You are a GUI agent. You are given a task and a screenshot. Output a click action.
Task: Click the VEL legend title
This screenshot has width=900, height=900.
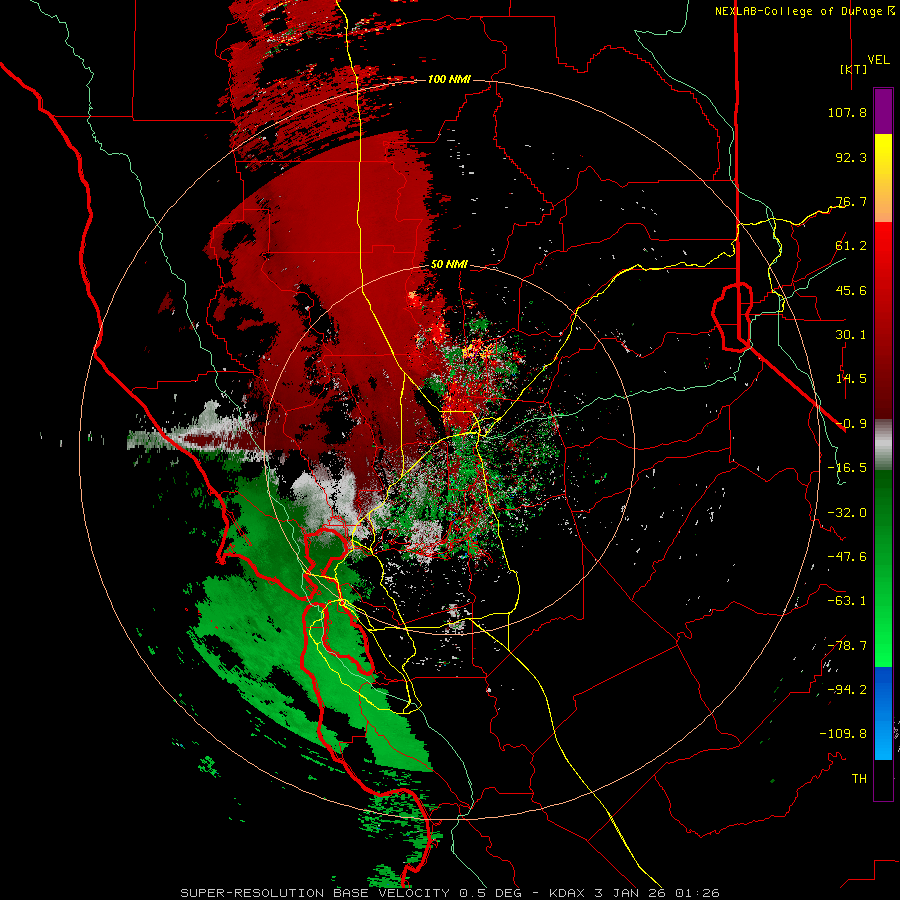(878, 60)
